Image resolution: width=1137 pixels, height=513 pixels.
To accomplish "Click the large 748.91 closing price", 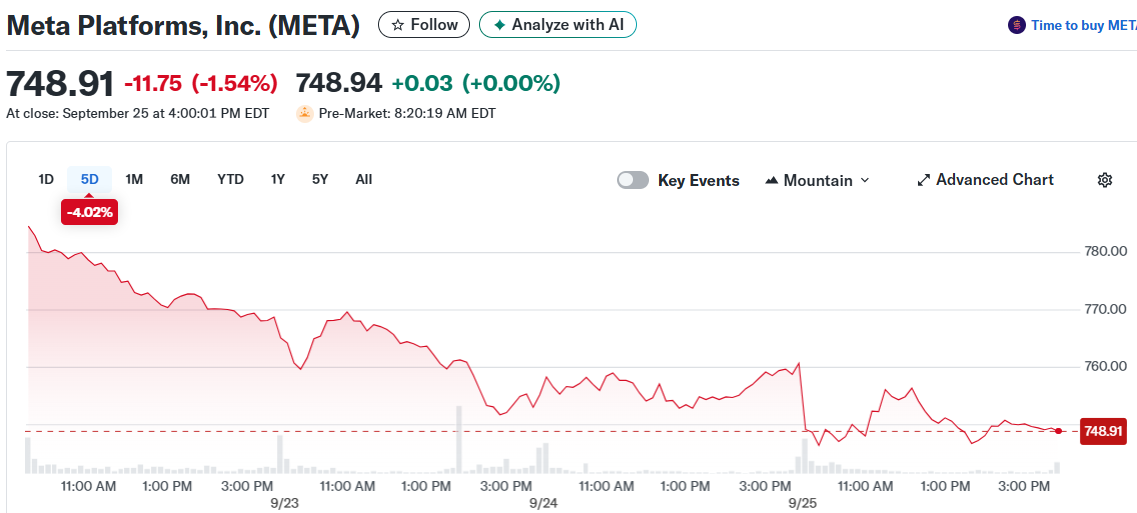I will 60,84.
